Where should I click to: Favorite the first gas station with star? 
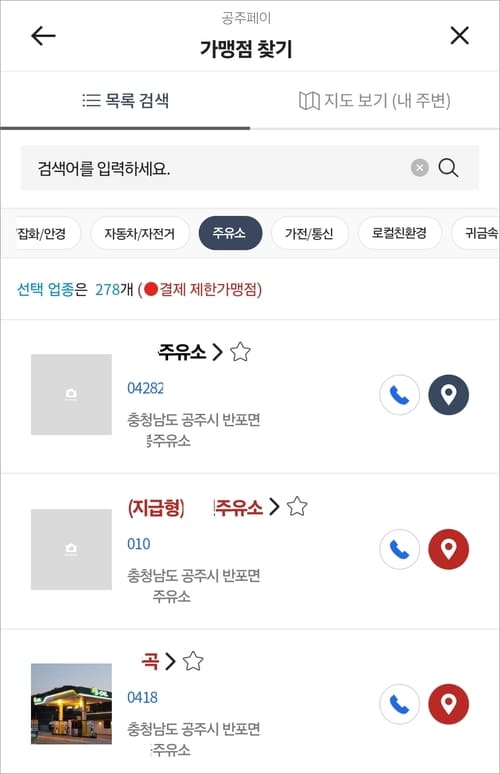click(240, 352)
